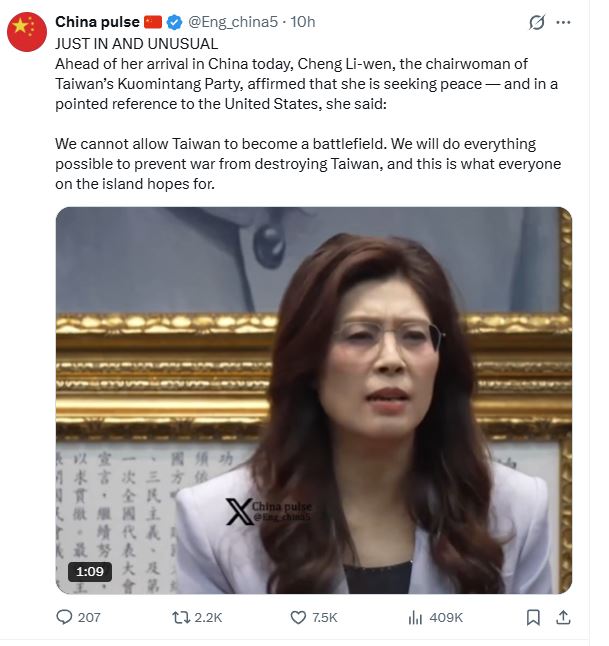Like the post using the heart icon

pyautogui.click(x=314, y=617)
